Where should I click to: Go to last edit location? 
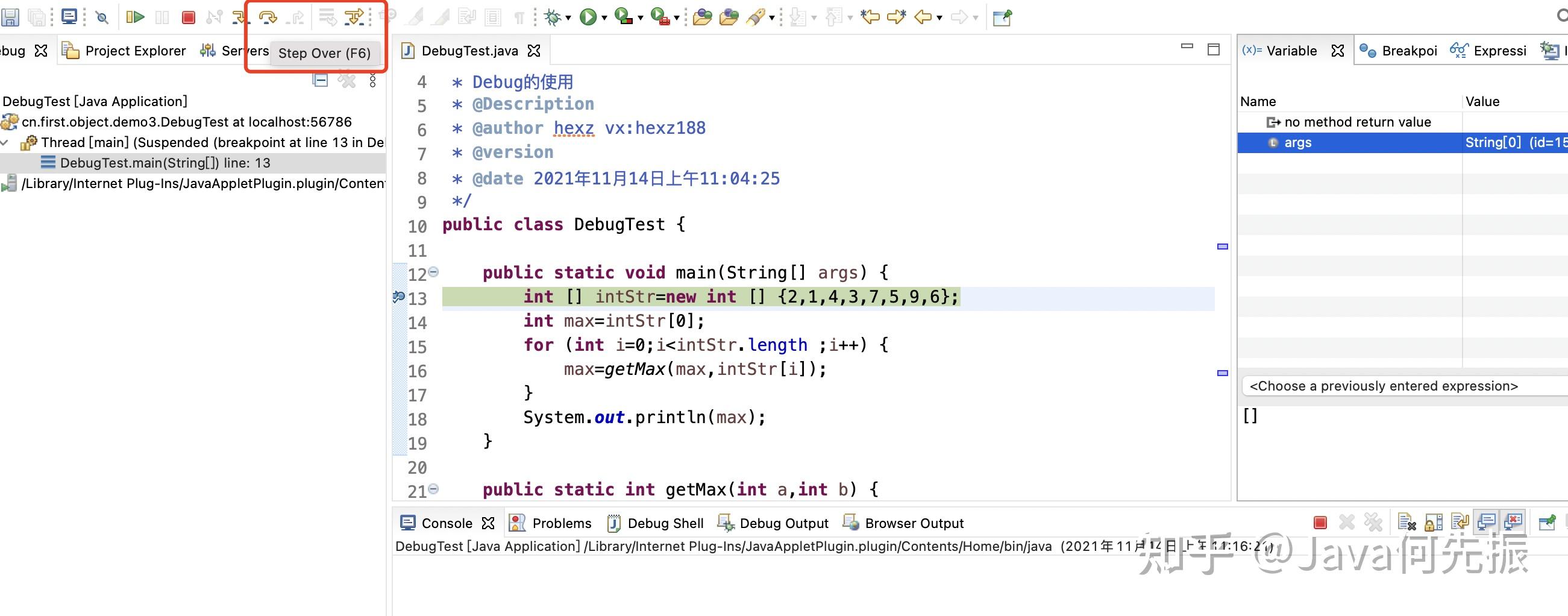tap(870, 17)
